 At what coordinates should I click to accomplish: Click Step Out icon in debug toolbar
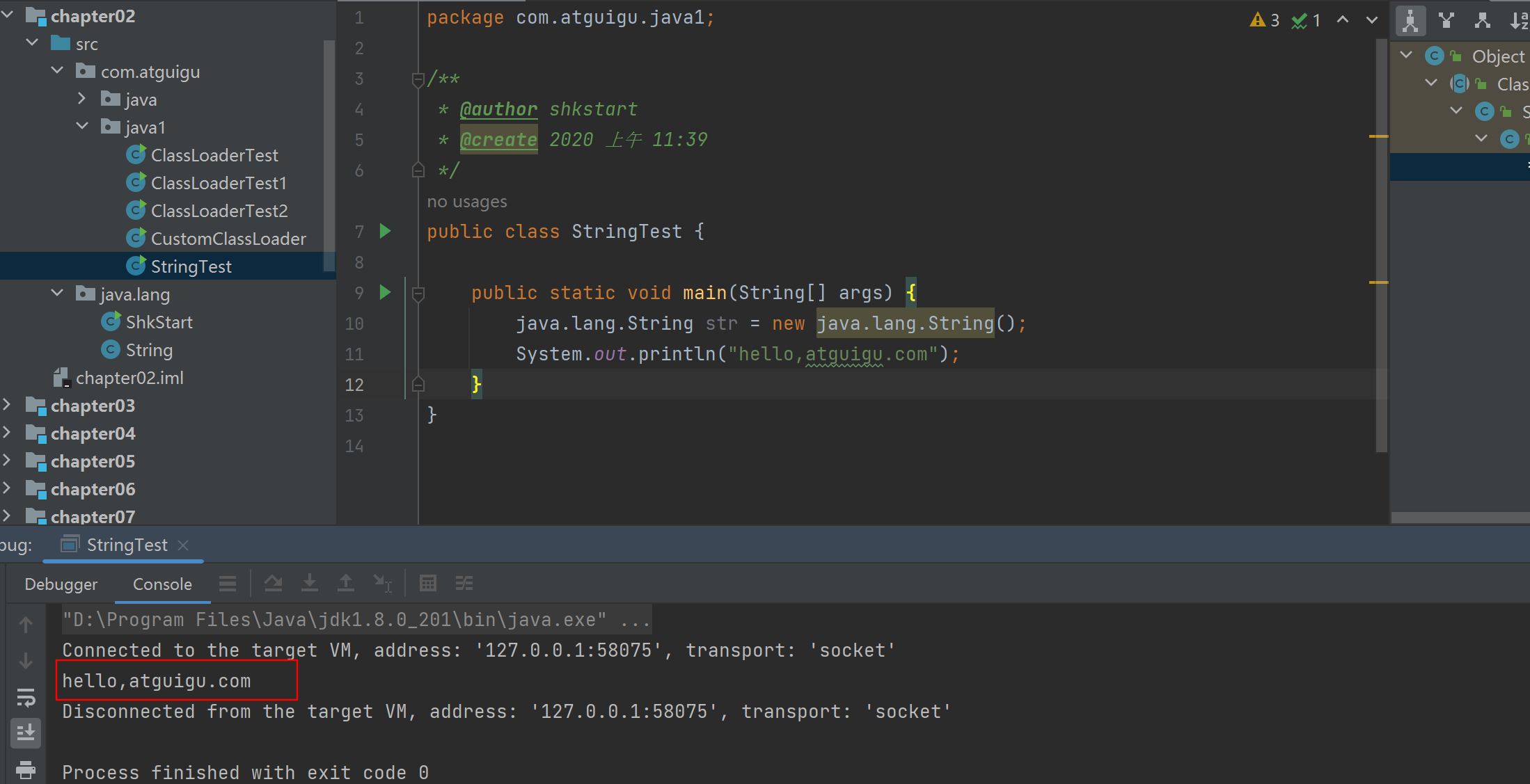[346, 583]
